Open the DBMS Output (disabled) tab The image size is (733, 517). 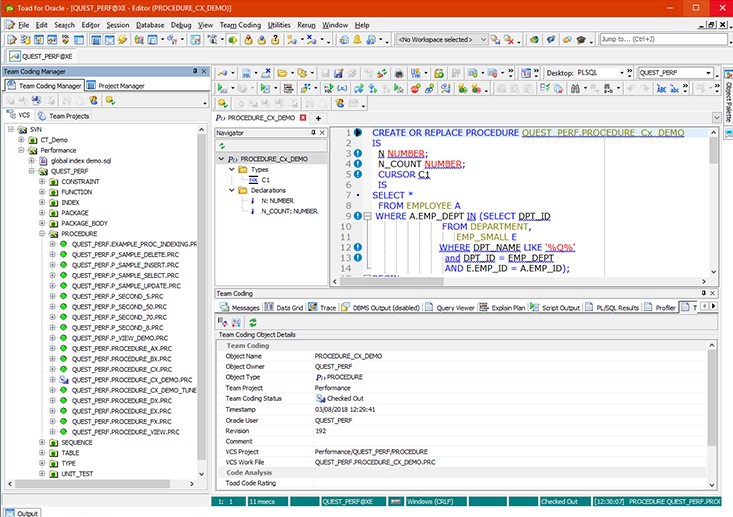click(x=381, y=308)
